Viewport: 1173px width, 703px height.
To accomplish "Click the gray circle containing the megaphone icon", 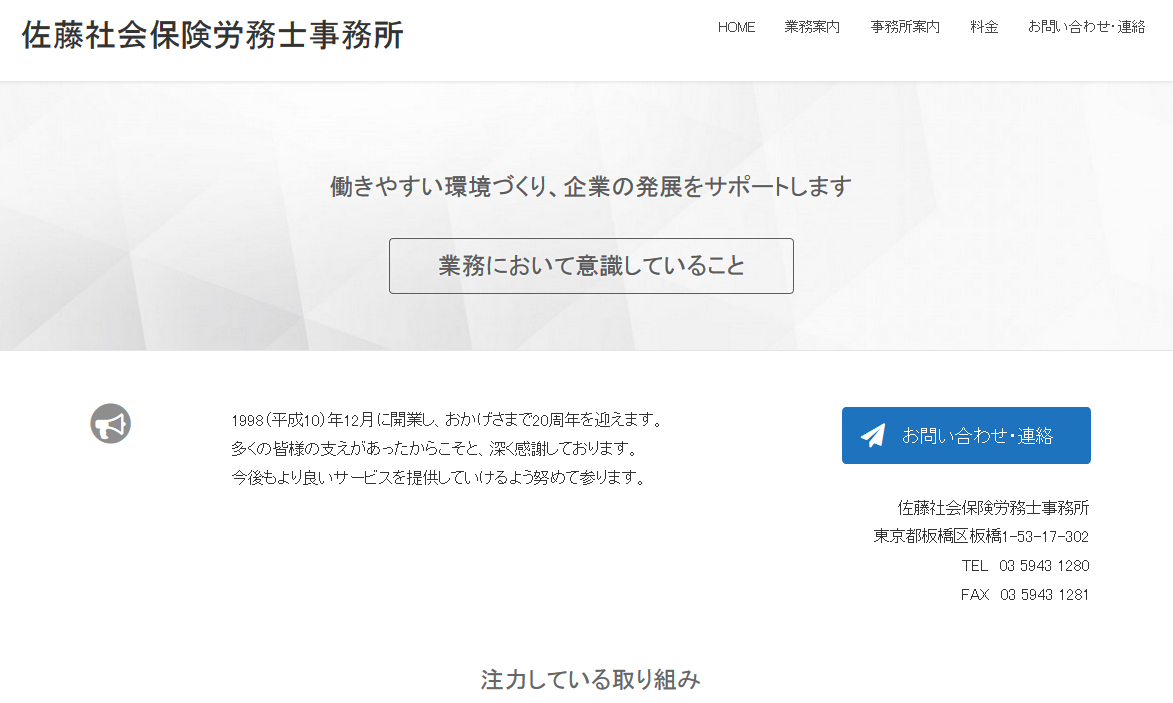I will (x=110, y=423).
